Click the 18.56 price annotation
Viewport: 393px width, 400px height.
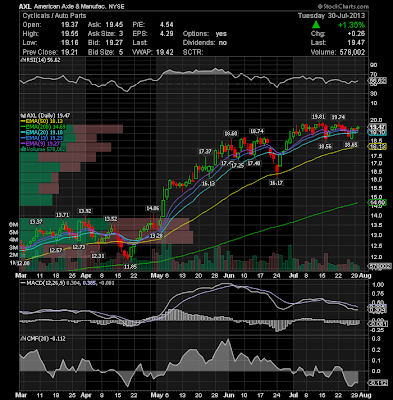[x=325, y=146]
